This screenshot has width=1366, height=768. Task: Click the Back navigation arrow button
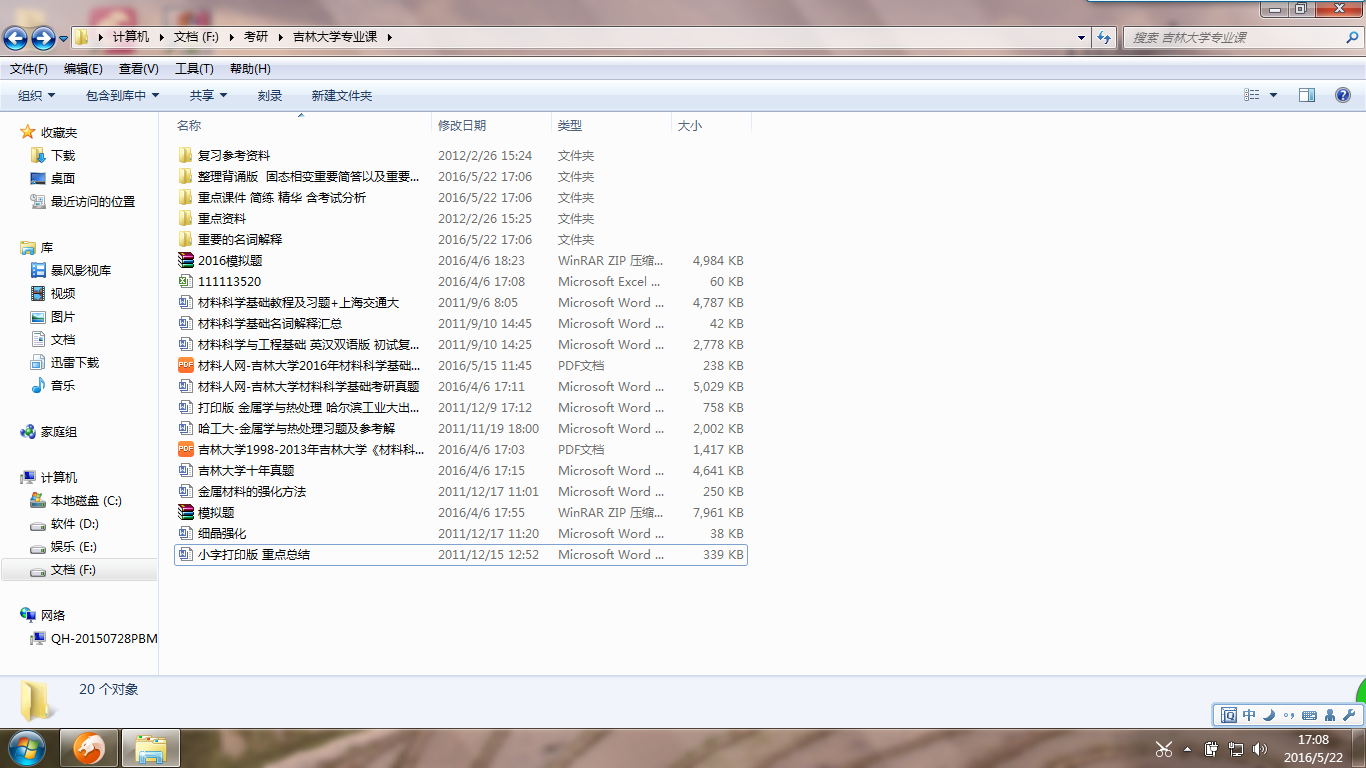tap(15, 38)
